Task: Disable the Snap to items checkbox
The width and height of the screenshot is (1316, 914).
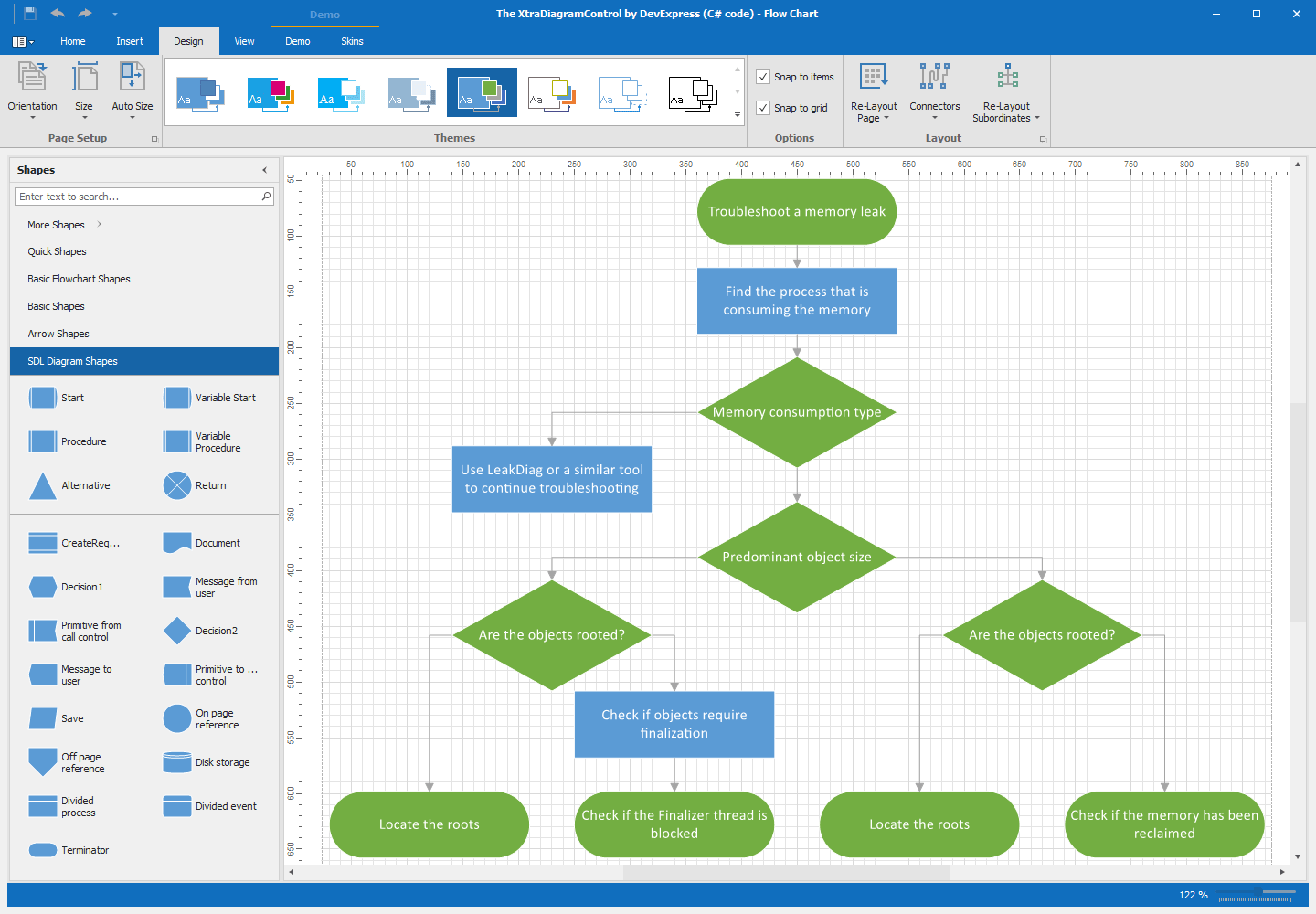Action: point(763,77)
